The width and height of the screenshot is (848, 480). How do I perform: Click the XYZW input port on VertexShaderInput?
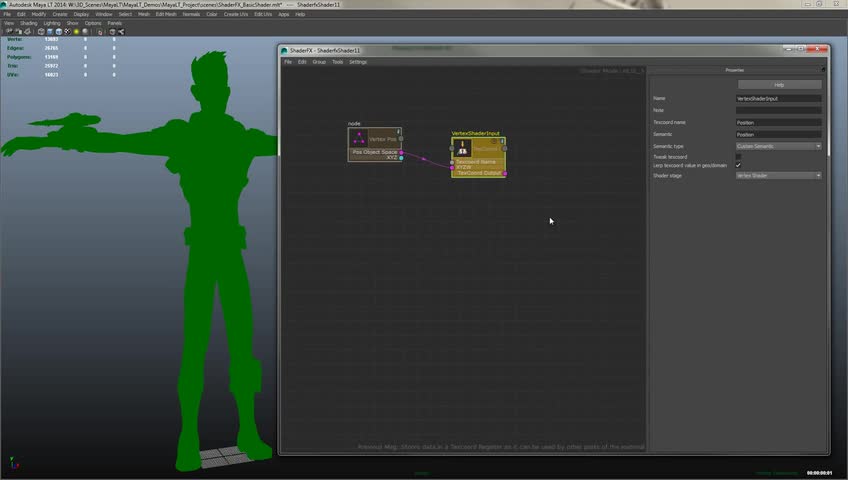tap(452, 167)
